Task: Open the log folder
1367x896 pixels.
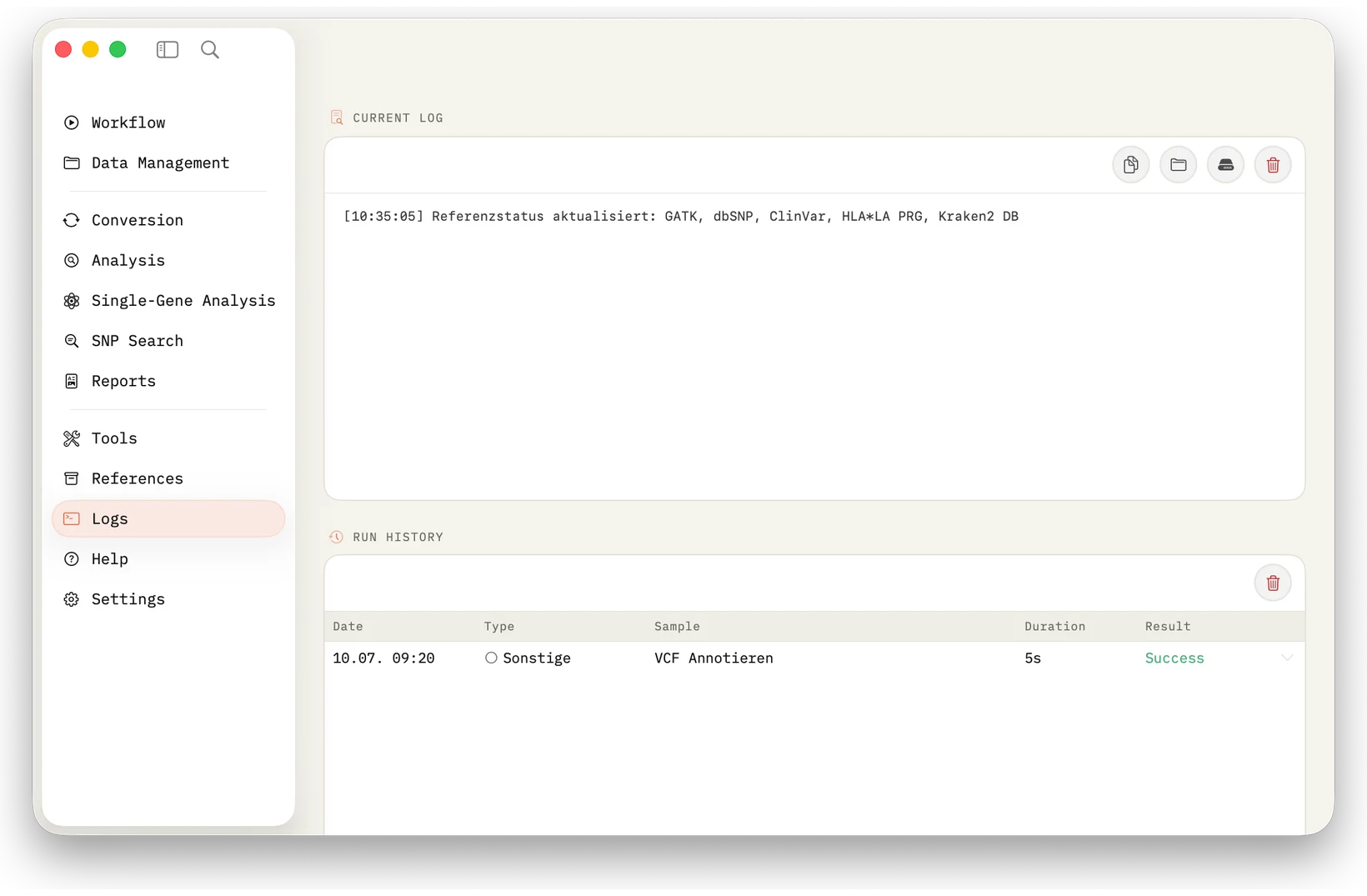Action: (x=1179, y=165)
